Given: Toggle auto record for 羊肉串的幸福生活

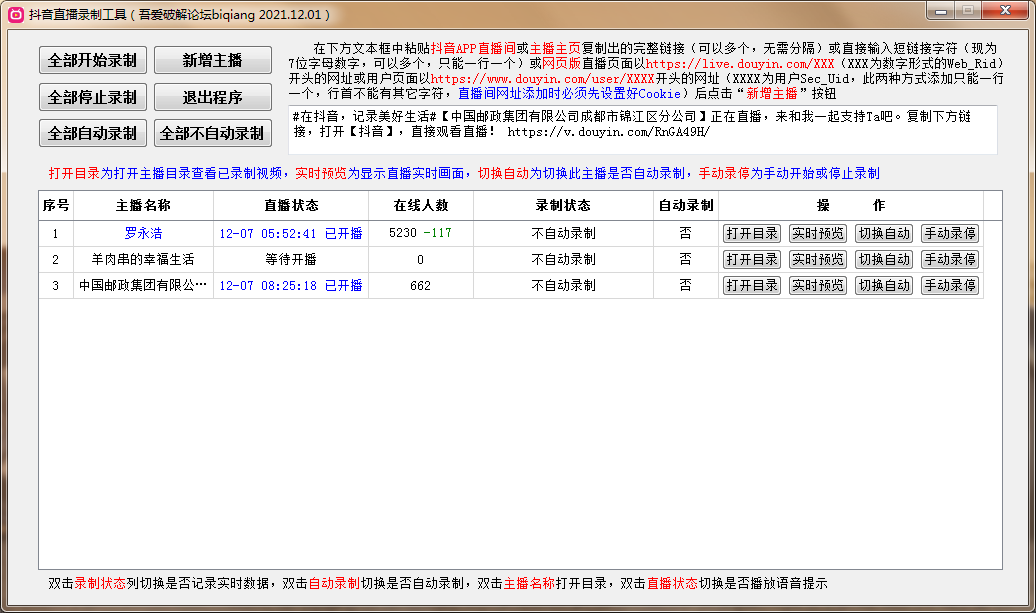Looking at the screenshot, I should (884, 260).
